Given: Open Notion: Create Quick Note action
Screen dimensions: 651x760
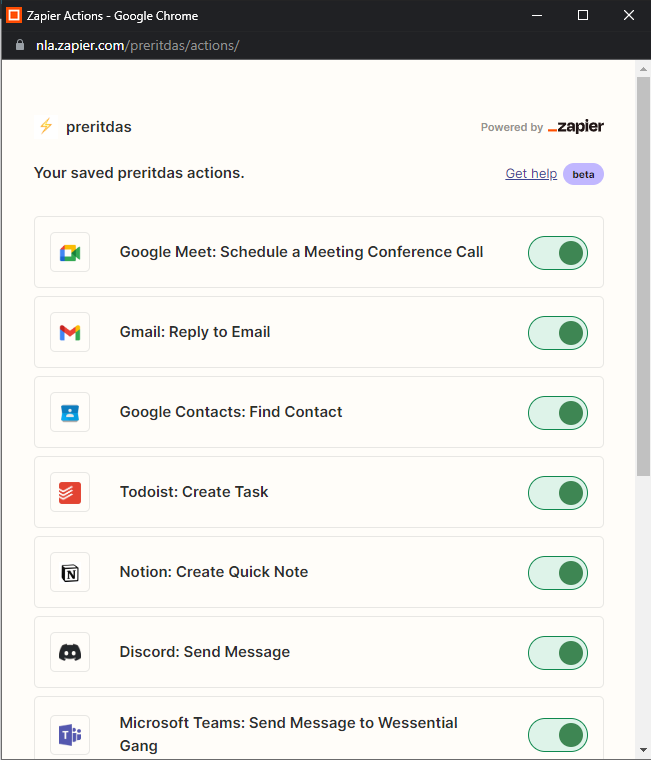Looking at the screenshot, I should (x=214, y=572).
